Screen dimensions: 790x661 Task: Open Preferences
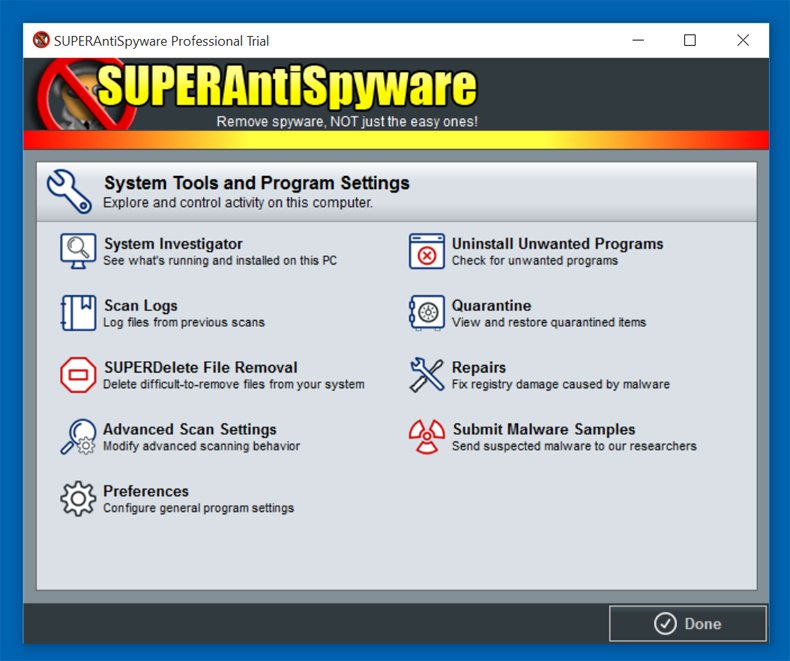pos(146,491)
